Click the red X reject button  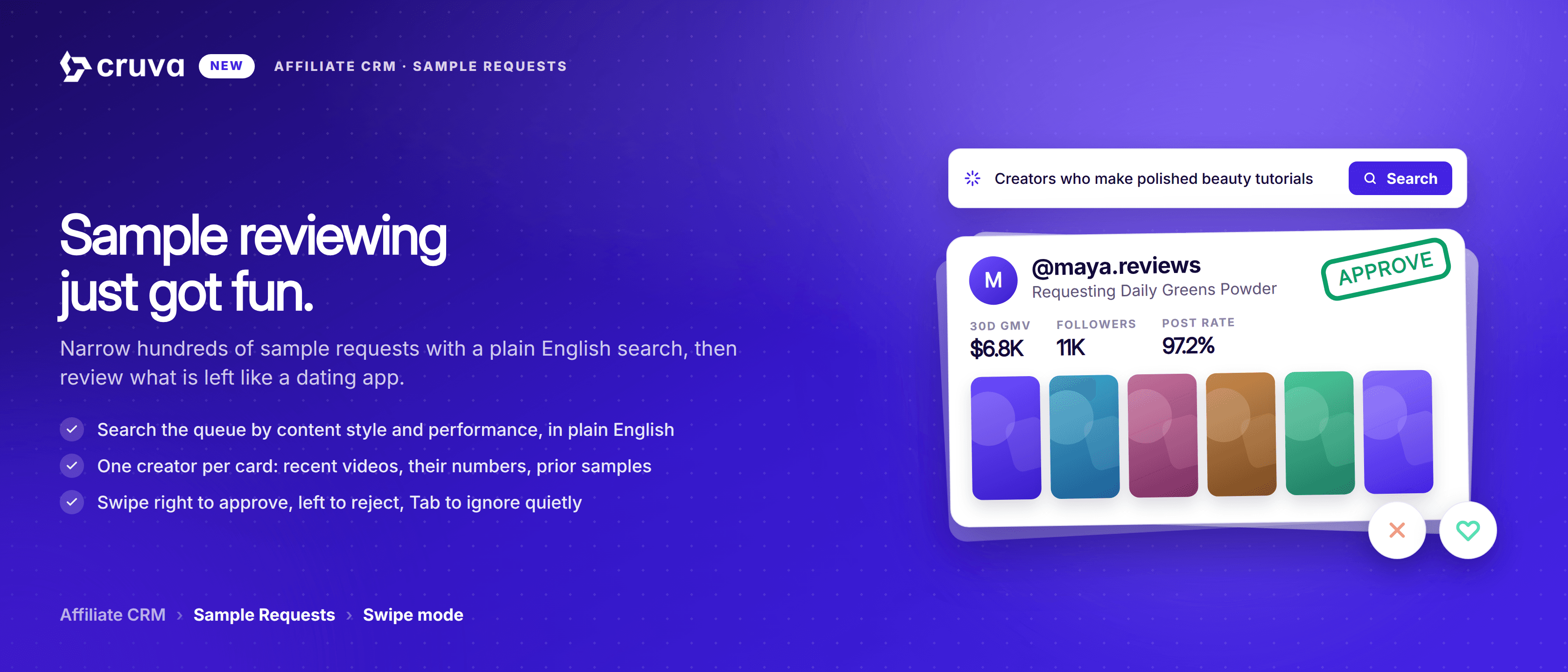(x=1397, y=530)
